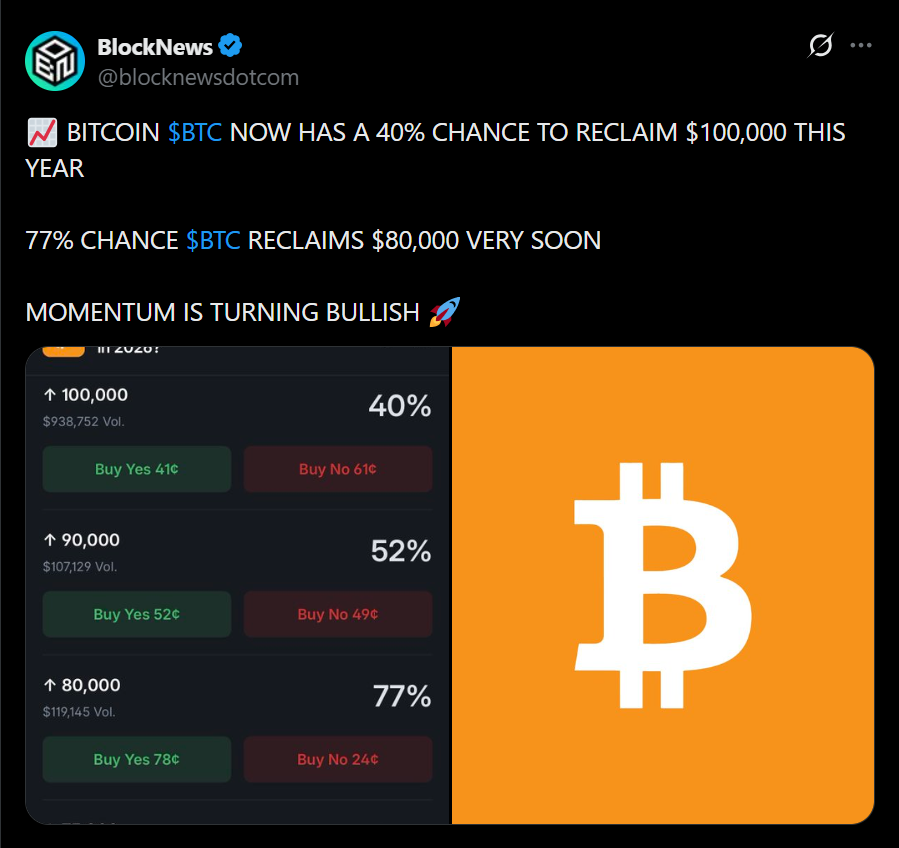Open the @blocknewsdotcom handle
Image resolution: width=899 pixels, height=848 pixels.
pyautogui.click(x=198, y=77)
